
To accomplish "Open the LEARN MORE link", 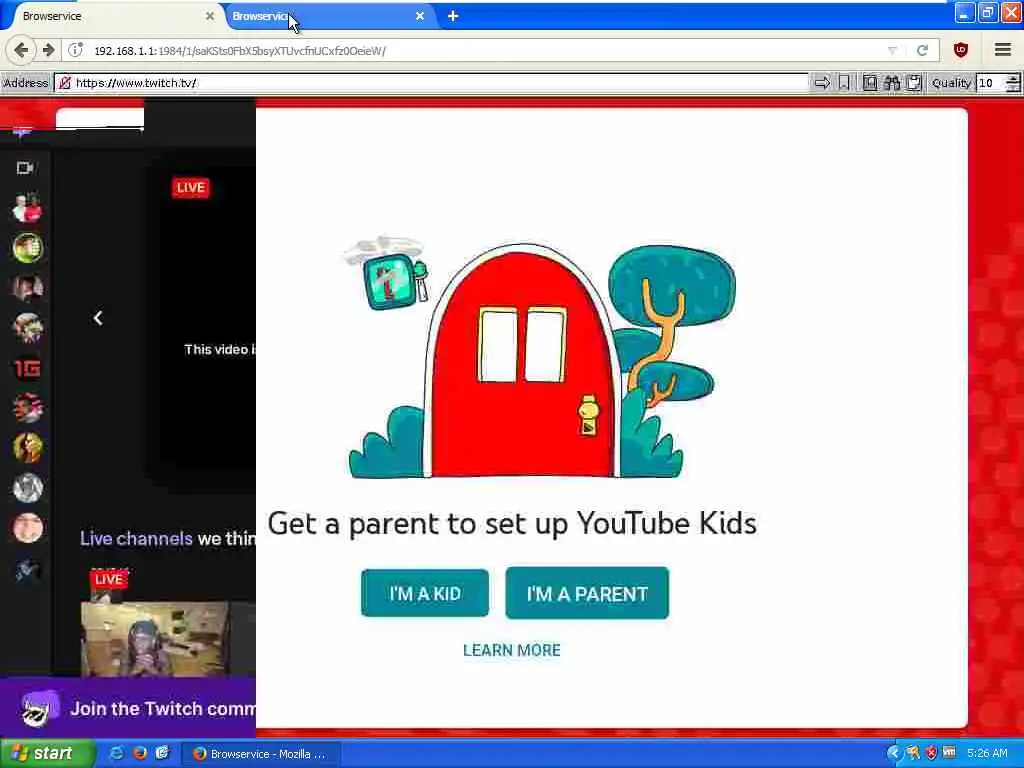I will point(511,650).
